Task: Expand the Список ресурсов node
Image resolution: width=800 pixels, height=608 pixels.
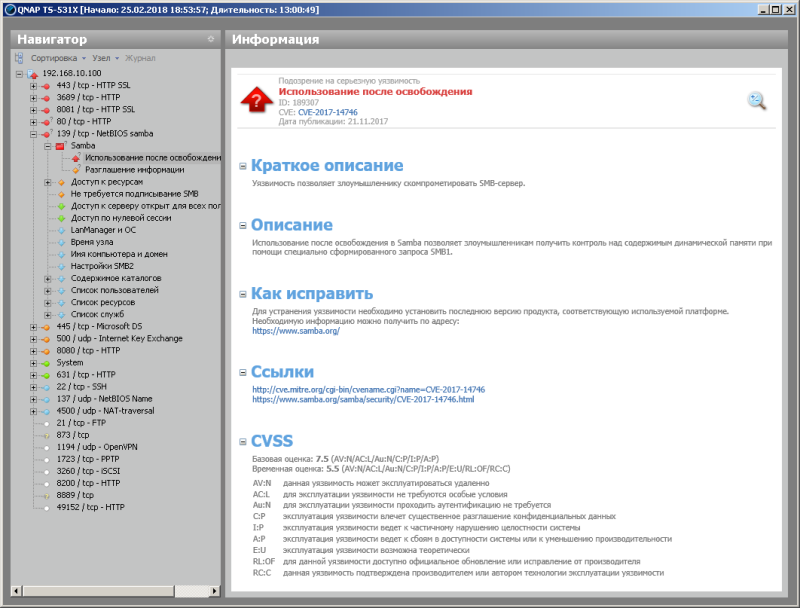Action: pyautogui.click(x=47, y=303)
